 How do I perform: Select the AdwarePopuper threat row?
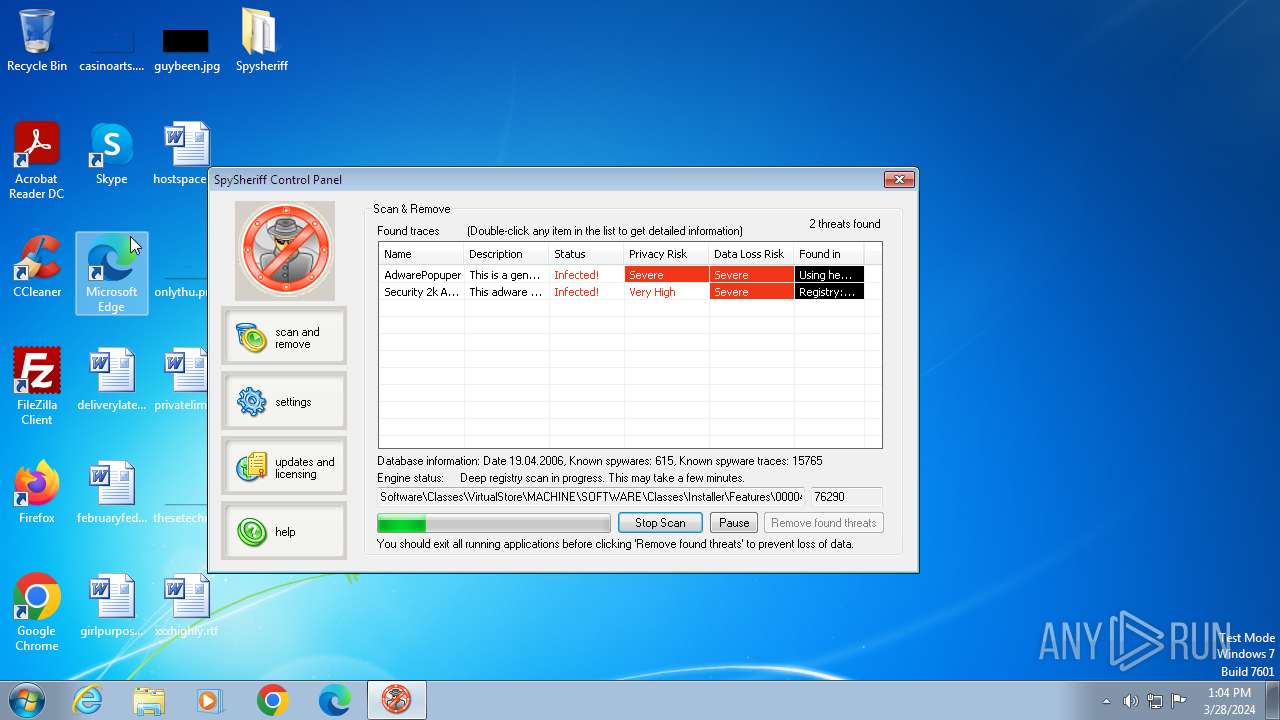(621, 275)
